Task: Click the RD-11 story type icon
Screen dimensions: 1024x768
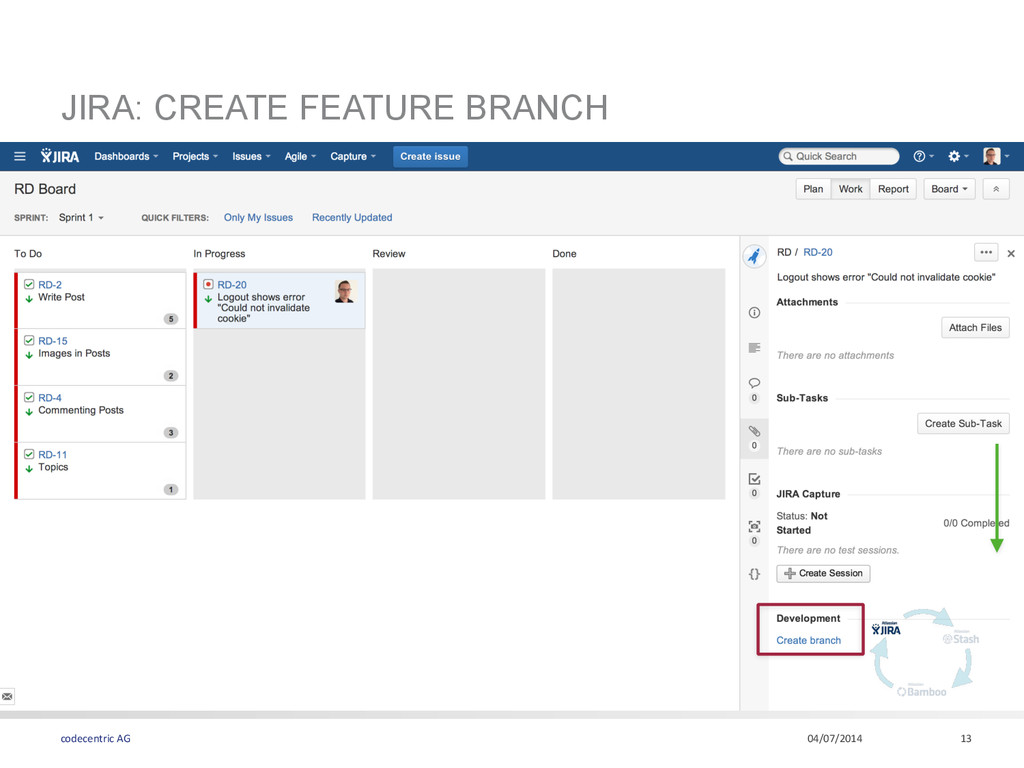Action: pyautogui.click(x=29, y=454)
